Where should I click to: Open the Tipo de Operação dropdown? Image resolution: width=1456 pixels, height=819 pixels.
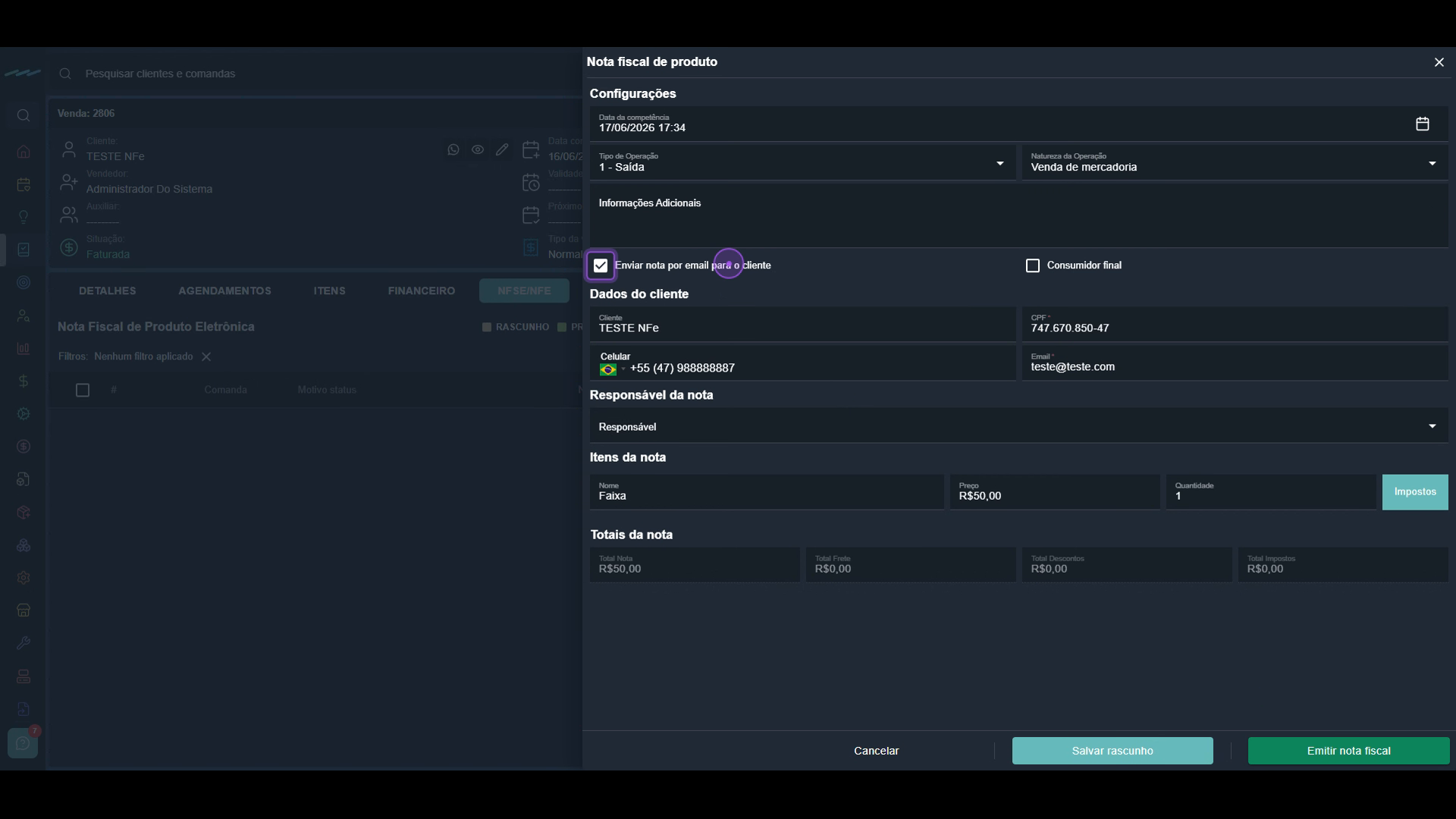[802, 162]
